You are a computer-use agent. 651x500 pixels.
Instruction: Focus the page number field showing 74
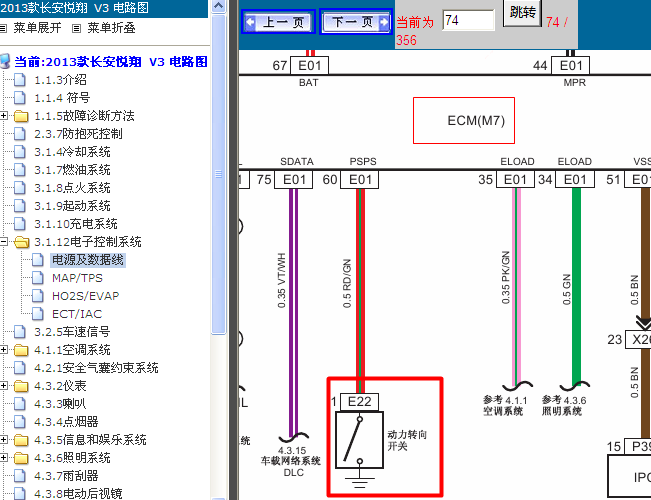point(468,20)
